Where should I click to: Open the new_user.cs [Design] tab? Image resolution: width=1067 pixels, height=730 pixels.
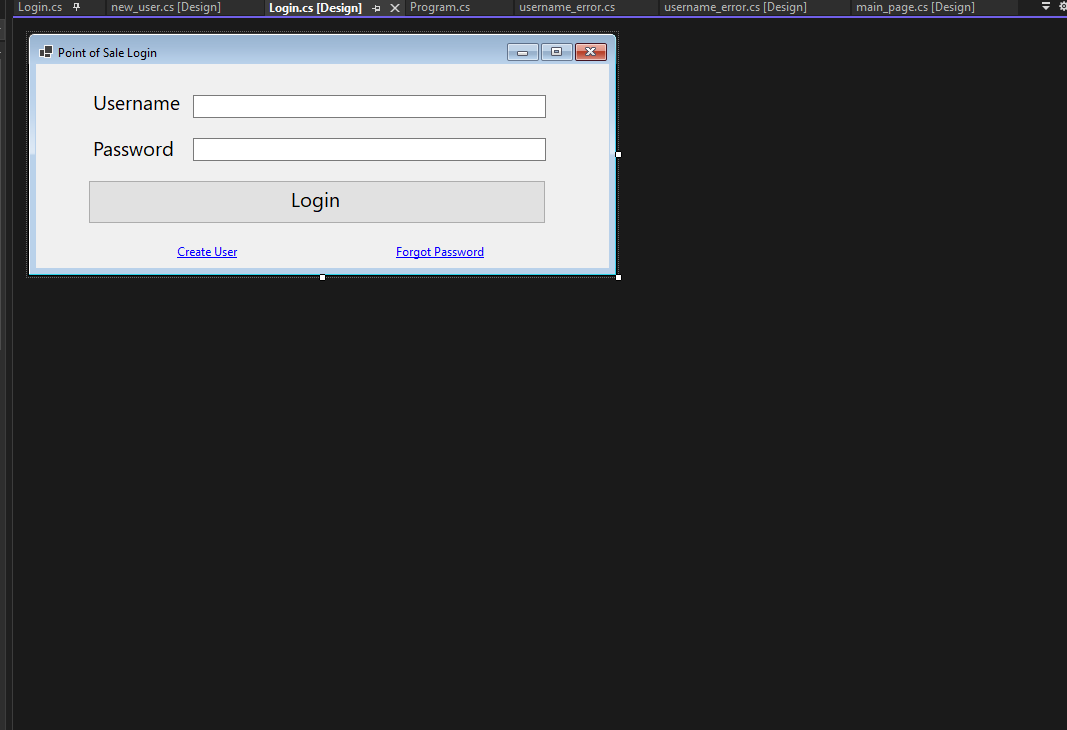(166, 7)
